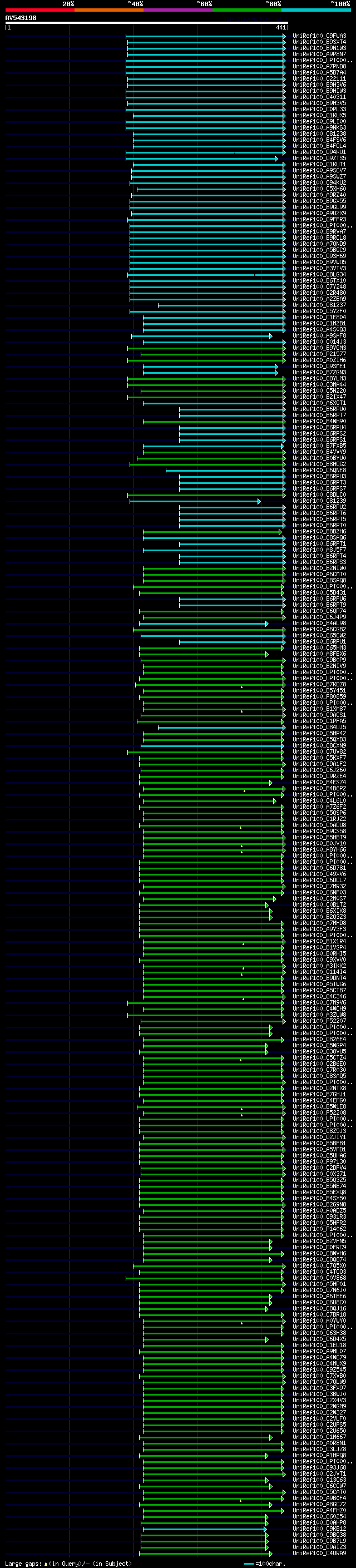Select the UniRef100_Q9ZTS5 label
This screenshot has height=1568, width=356.
pyautogui.click(x=319, y=159)
